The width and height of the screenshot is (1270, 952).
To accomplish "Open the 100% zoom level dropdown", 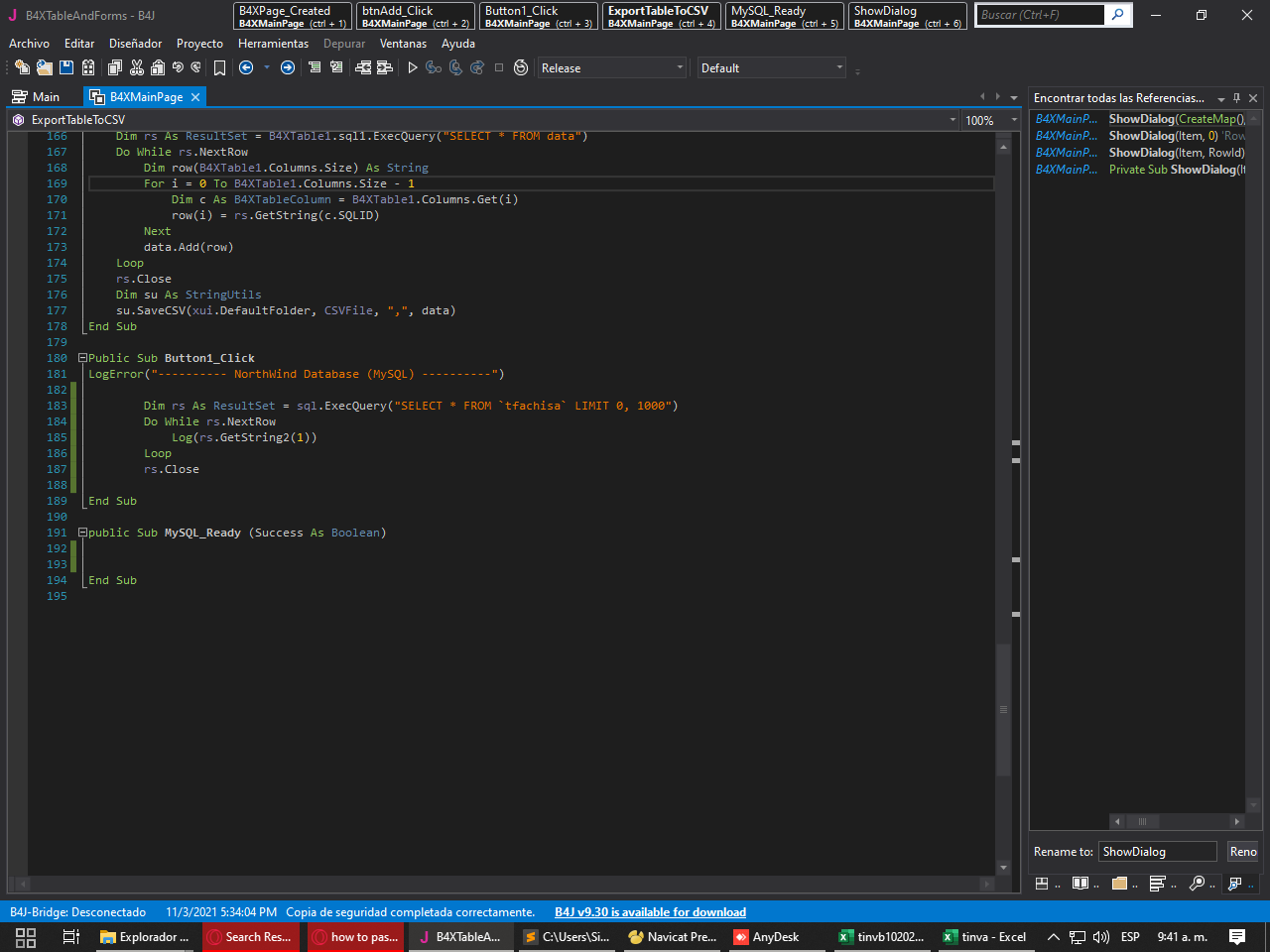I will coord(992,120).
